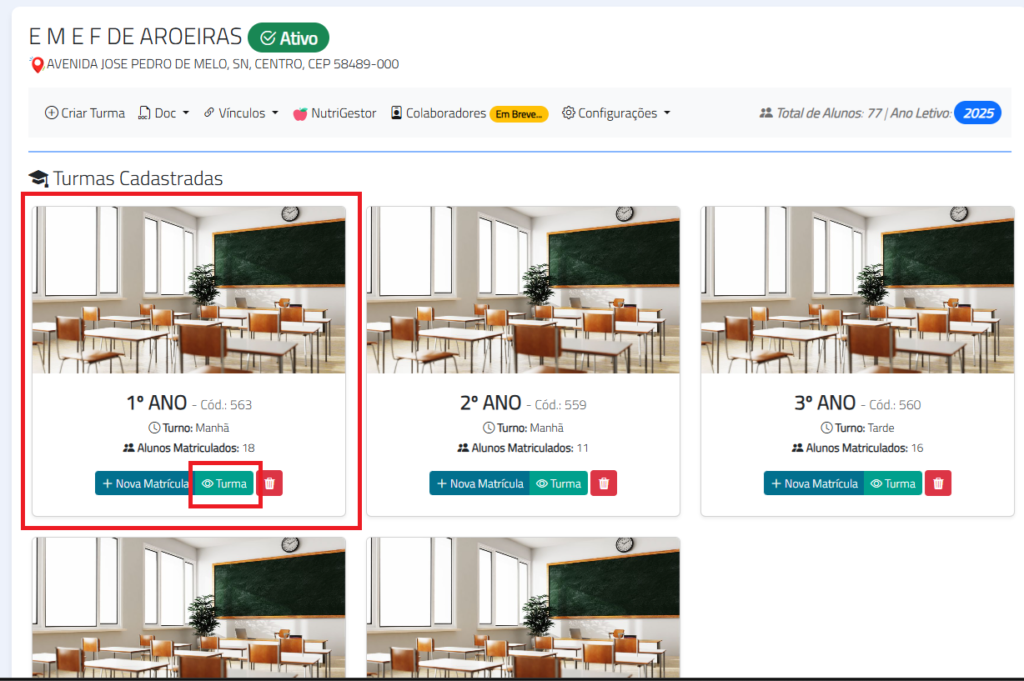Open the Colaboradores menu item
The height and width of the screenshot is (681, 1024).
[445, 113]
